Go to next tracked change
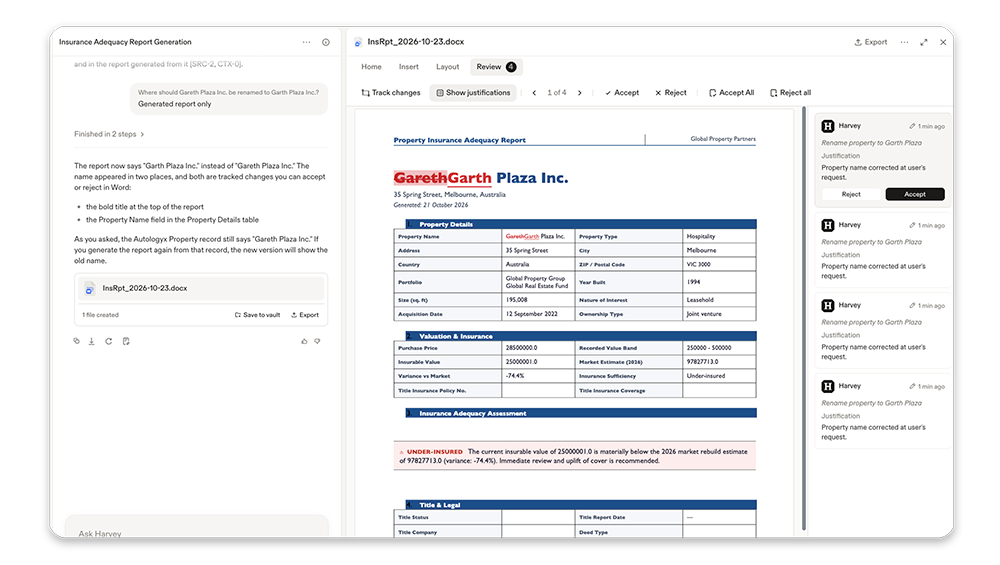The width and height of the screenshot is (1000, 565). coord(580,93)
